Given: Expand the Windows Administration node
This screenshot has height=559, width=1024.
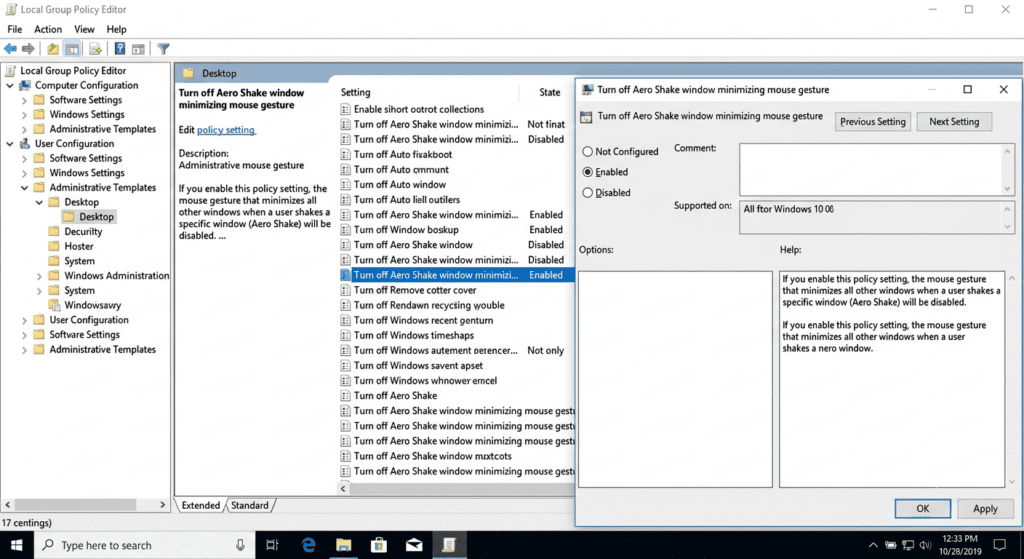Looking at the screenshot, I should pos(39,276).
